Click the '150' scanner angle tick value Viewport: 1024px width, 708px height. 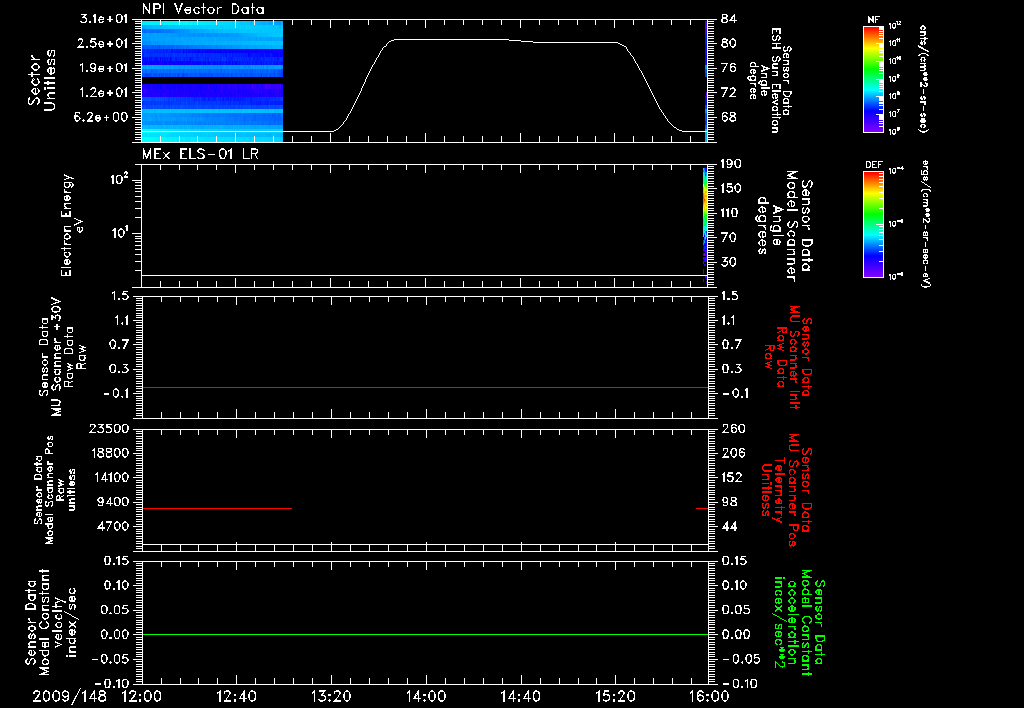tap(732, 188)
